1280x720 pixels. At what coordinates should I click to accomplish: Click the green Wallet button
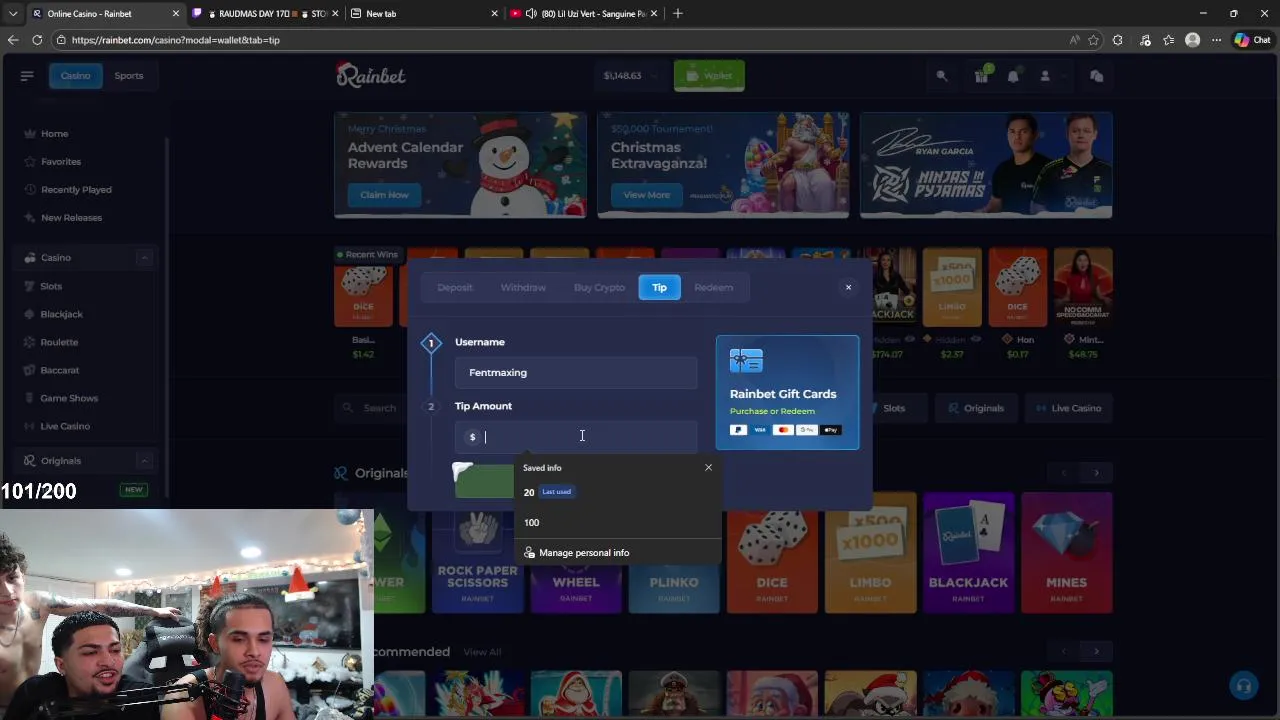point(709,76)
